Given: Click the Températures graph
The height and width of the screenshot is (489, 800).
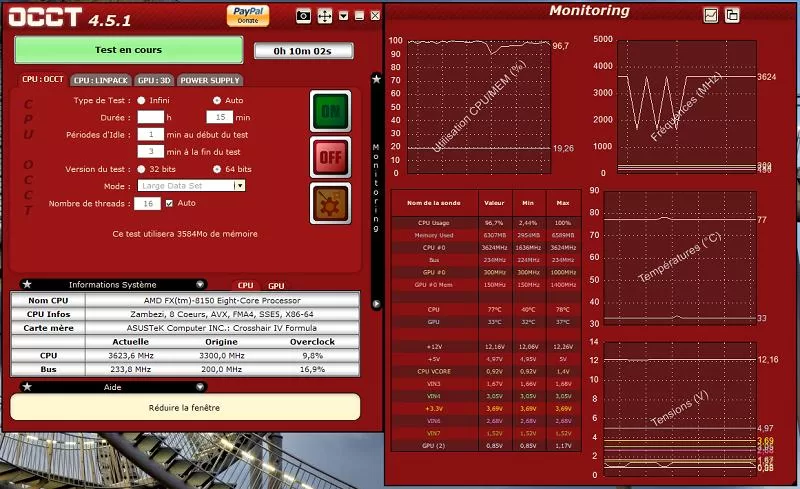Looking at the screenshot, I should tap(680, 258).
